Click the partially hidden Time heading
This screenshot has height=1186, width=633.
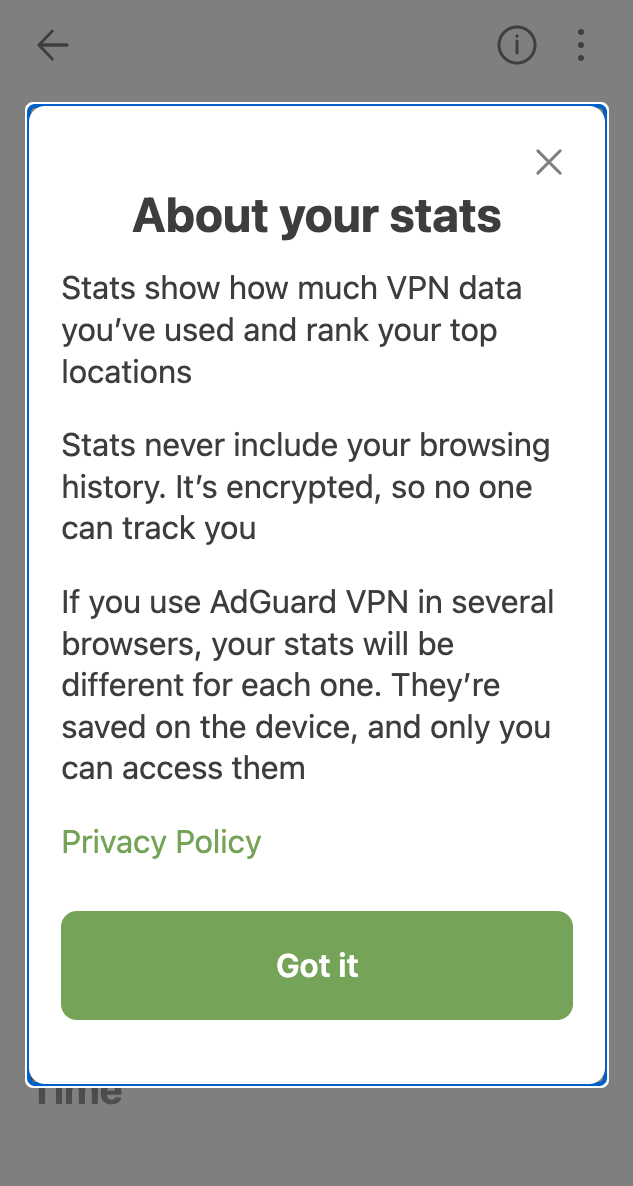click(x=78, y=1094)
